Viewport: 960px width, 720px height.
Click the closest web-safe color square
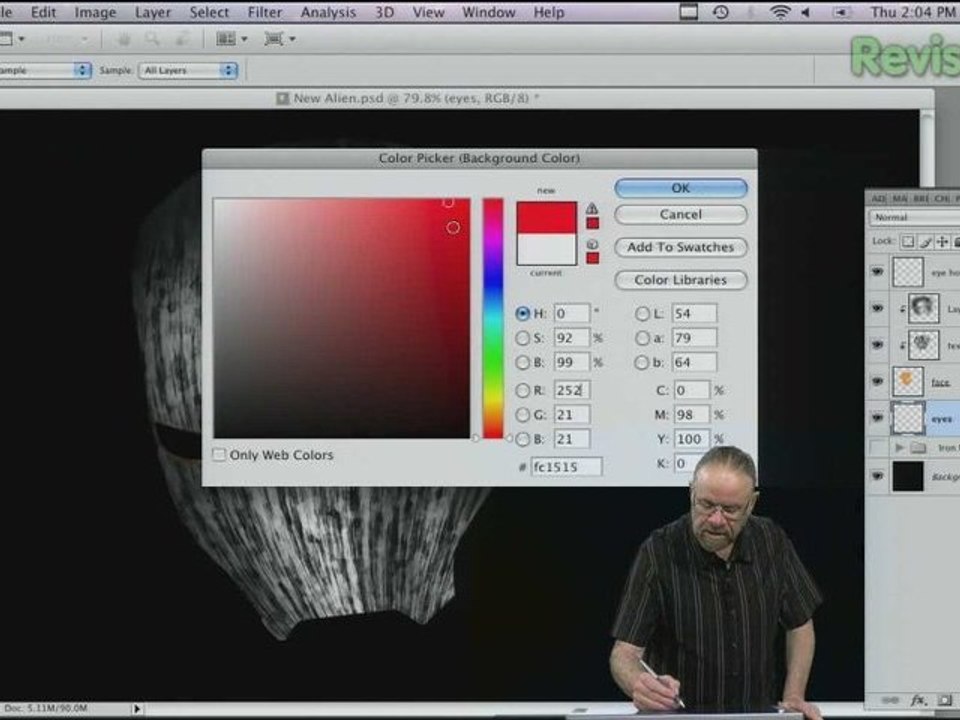(593, 258)
